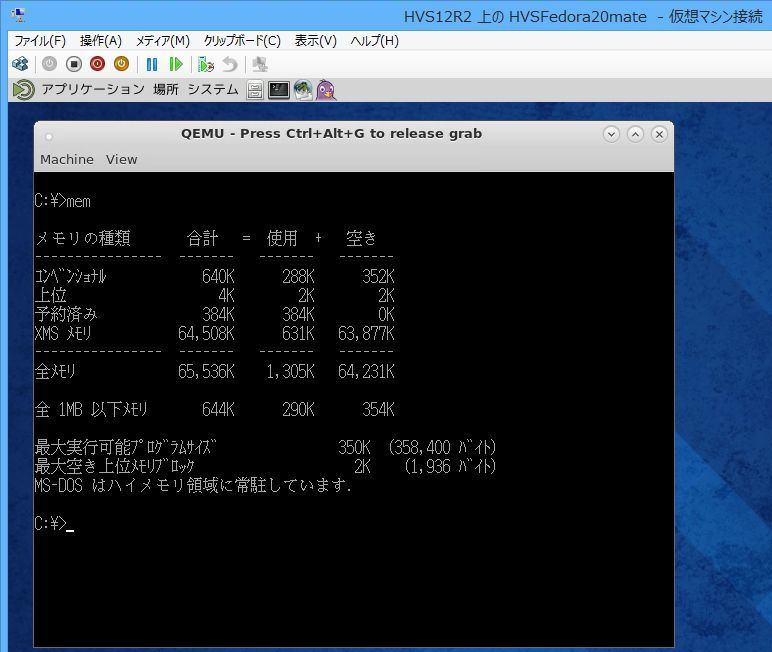Screen dimensions: 772x652
Task: Create a checkpoint with the snapshot icon
Action: [206, 64]
